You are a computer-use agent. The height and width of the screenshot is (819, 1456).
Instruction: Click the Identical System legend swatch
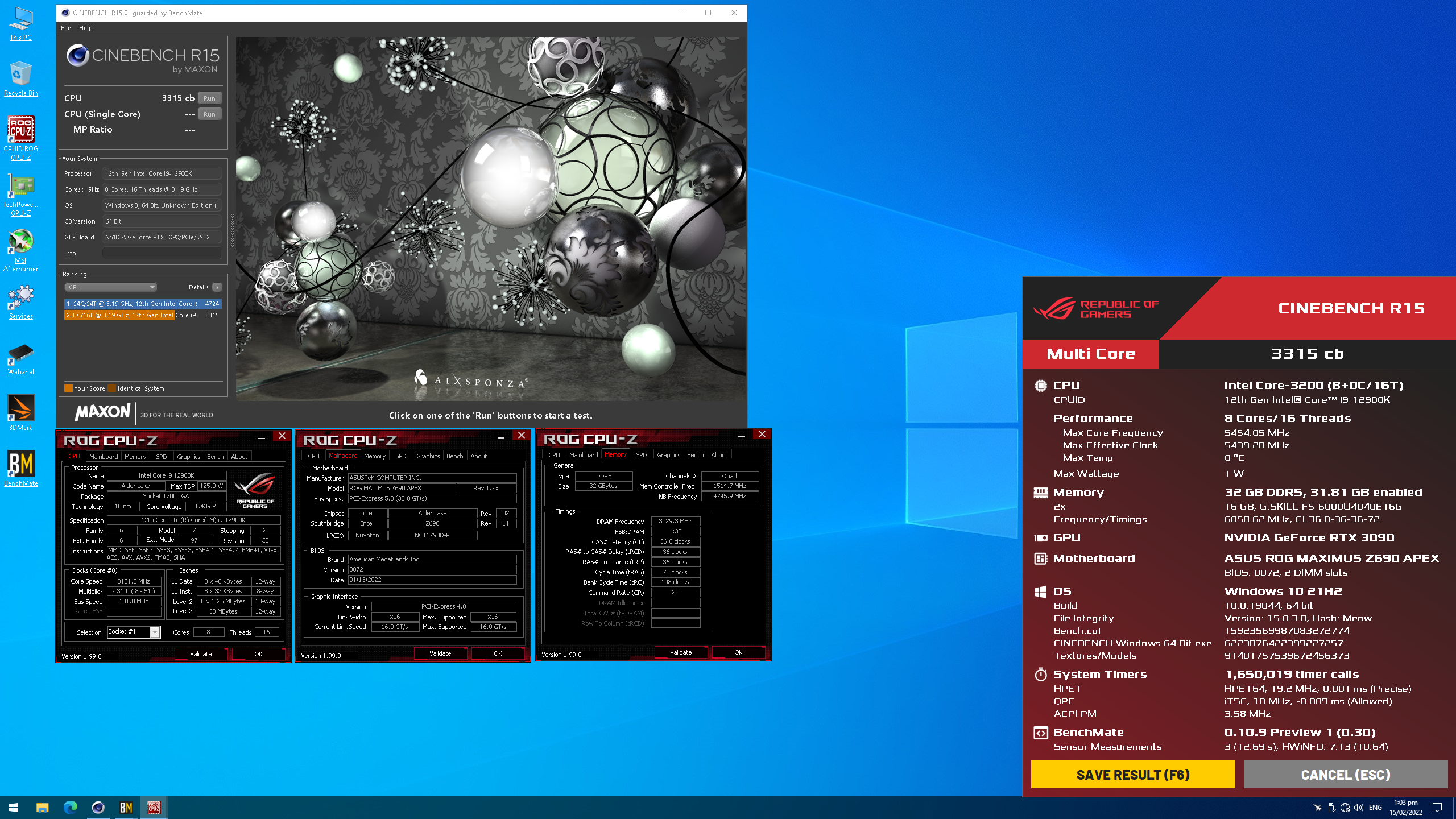[x=112, y=388]
